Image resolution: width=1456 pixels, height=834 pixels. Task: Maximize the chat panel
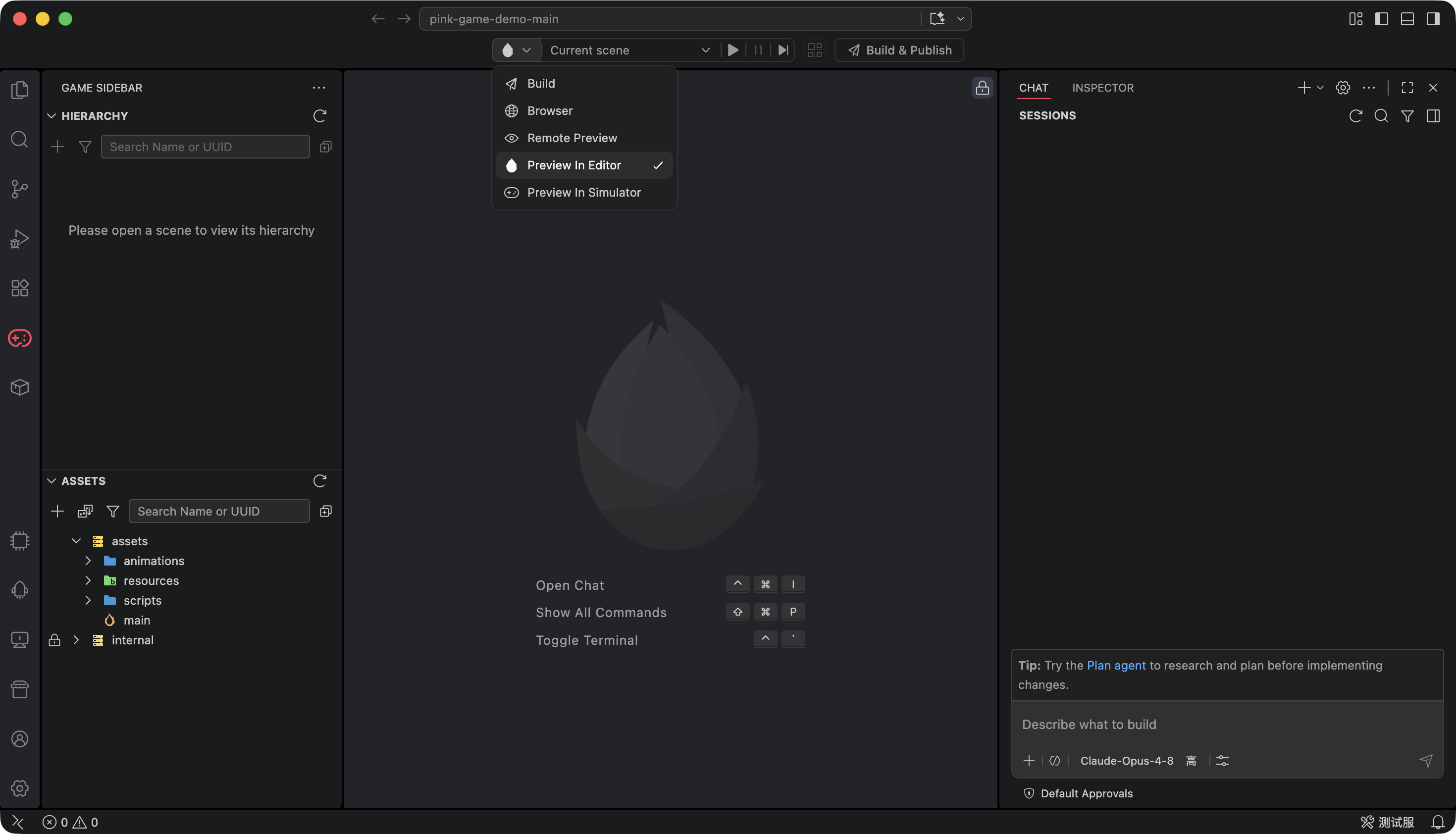click(1407, 88)
